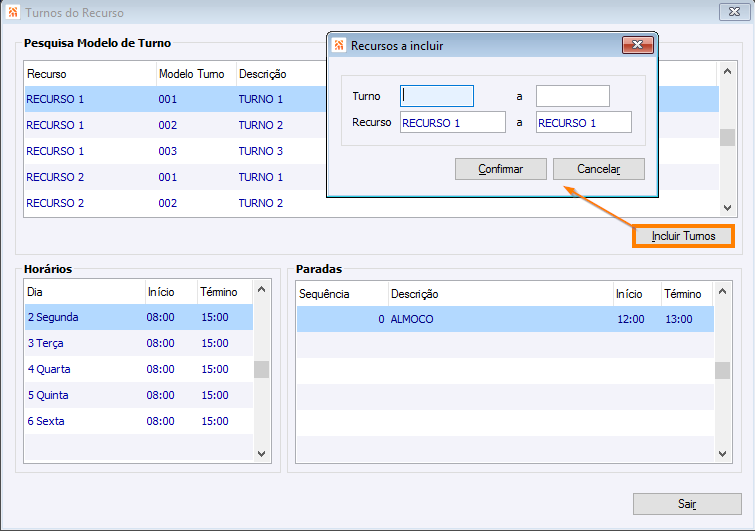Image resolution: width=755 pixels, height=531 pixels.
Task: Confirm the resources to include
Action: (x=501, y=169)
